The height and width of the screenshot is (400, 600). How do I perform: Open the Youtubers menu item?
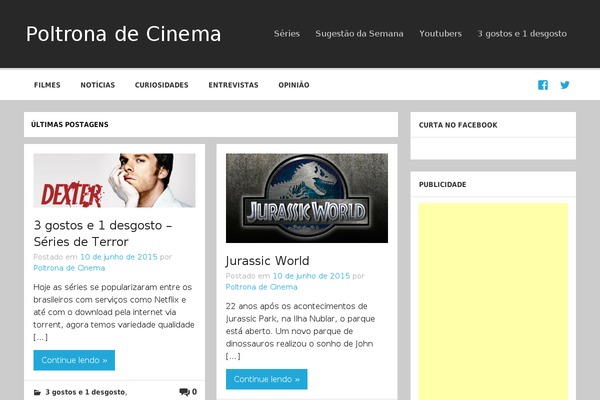pos(440,34)
